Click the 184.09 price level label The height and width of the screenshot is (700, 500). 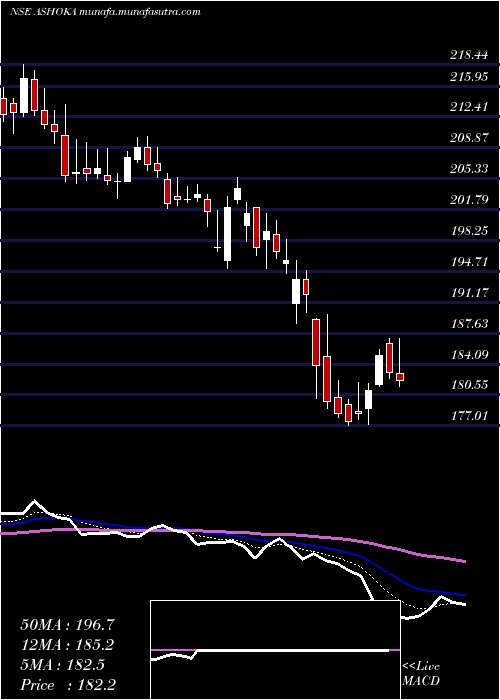click(x=469, y=355)
